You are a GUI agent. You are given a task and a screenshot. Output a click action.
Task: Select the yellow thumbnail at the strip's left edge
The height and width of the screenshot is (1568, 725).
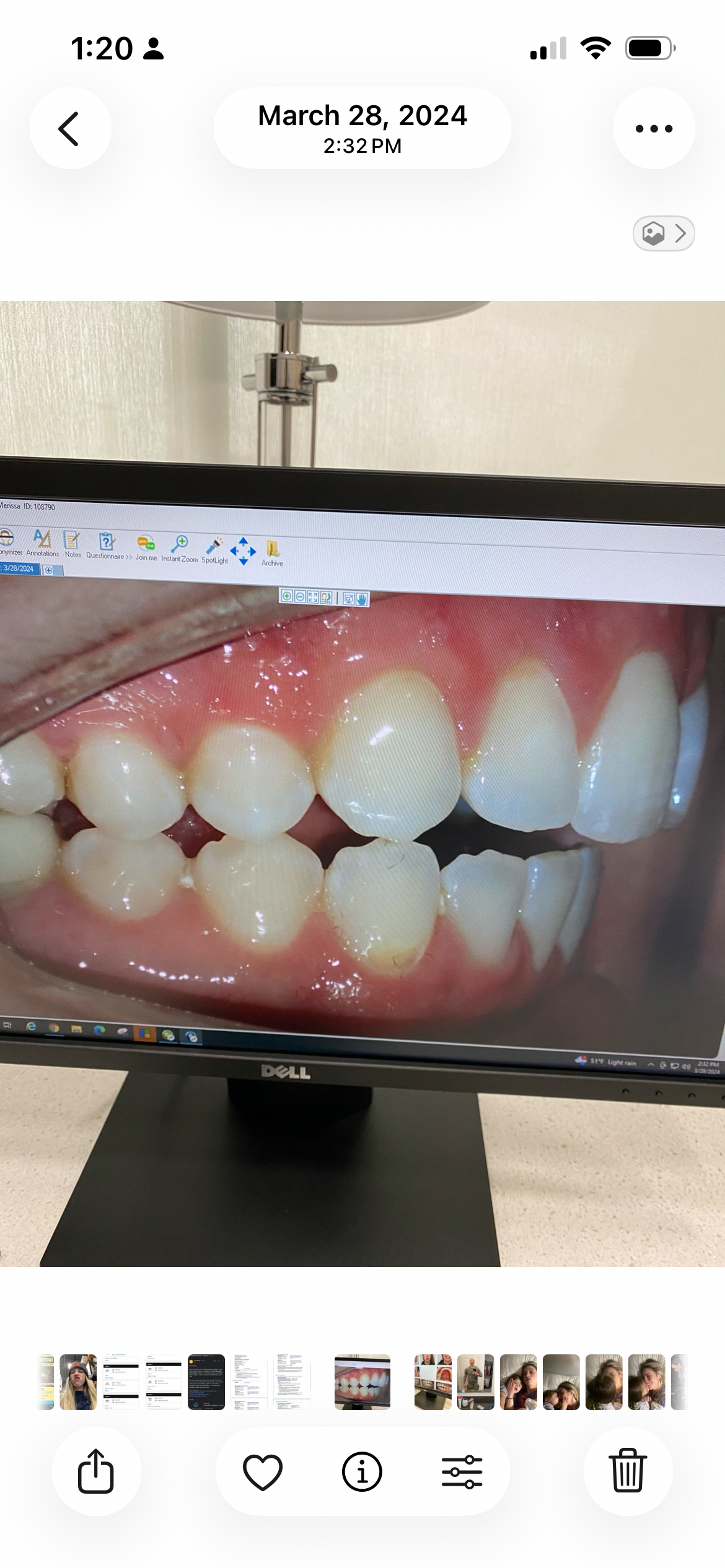pos(46,1382)
